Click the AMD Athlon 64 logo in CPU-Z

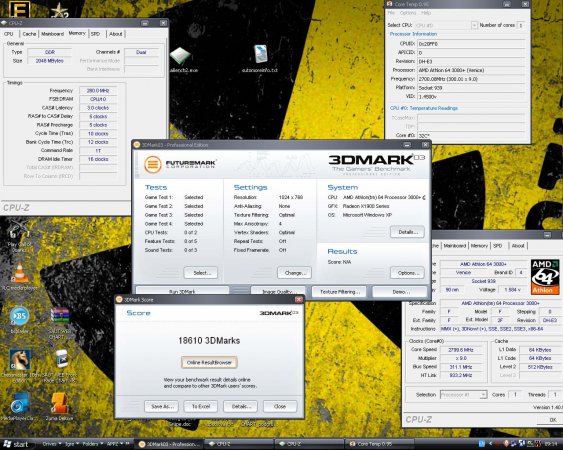[x=545, y=277]
